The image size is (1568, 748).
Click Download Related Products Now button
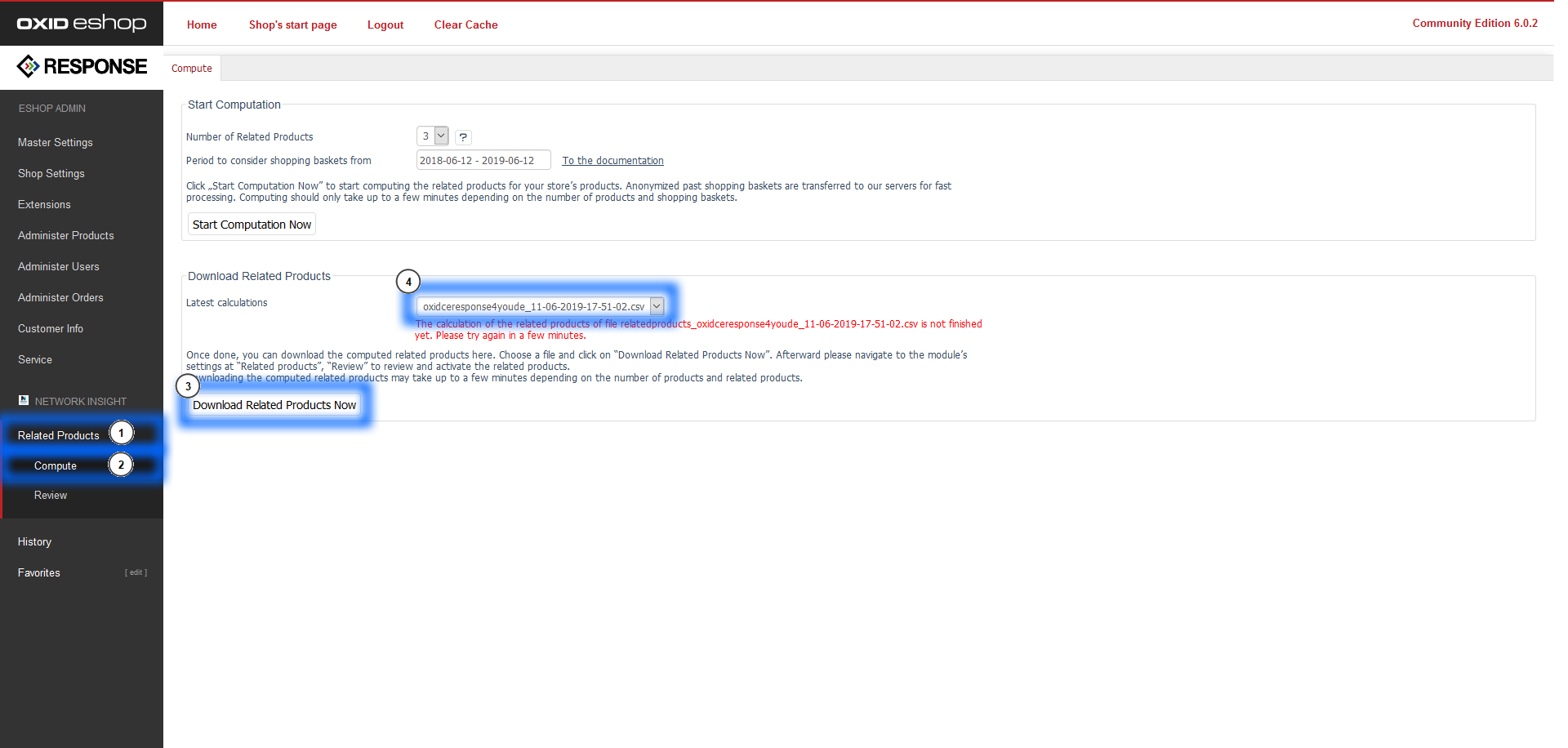click(274, 405)
